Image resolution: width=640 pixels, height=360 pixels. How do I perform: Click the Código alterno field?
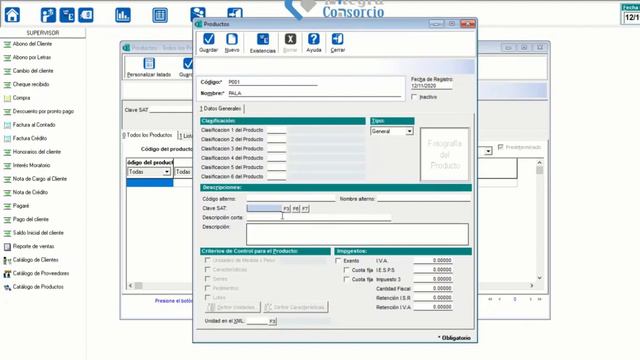click(x=291, y=199)
